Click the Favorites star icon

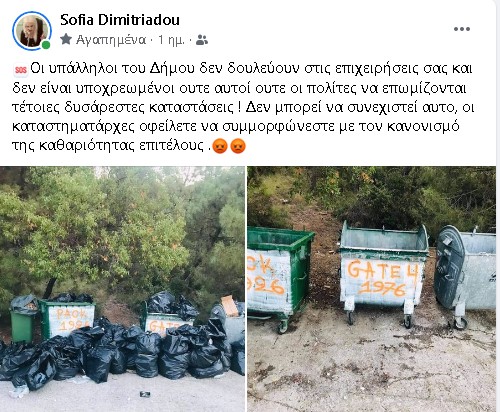pos(66,40)
